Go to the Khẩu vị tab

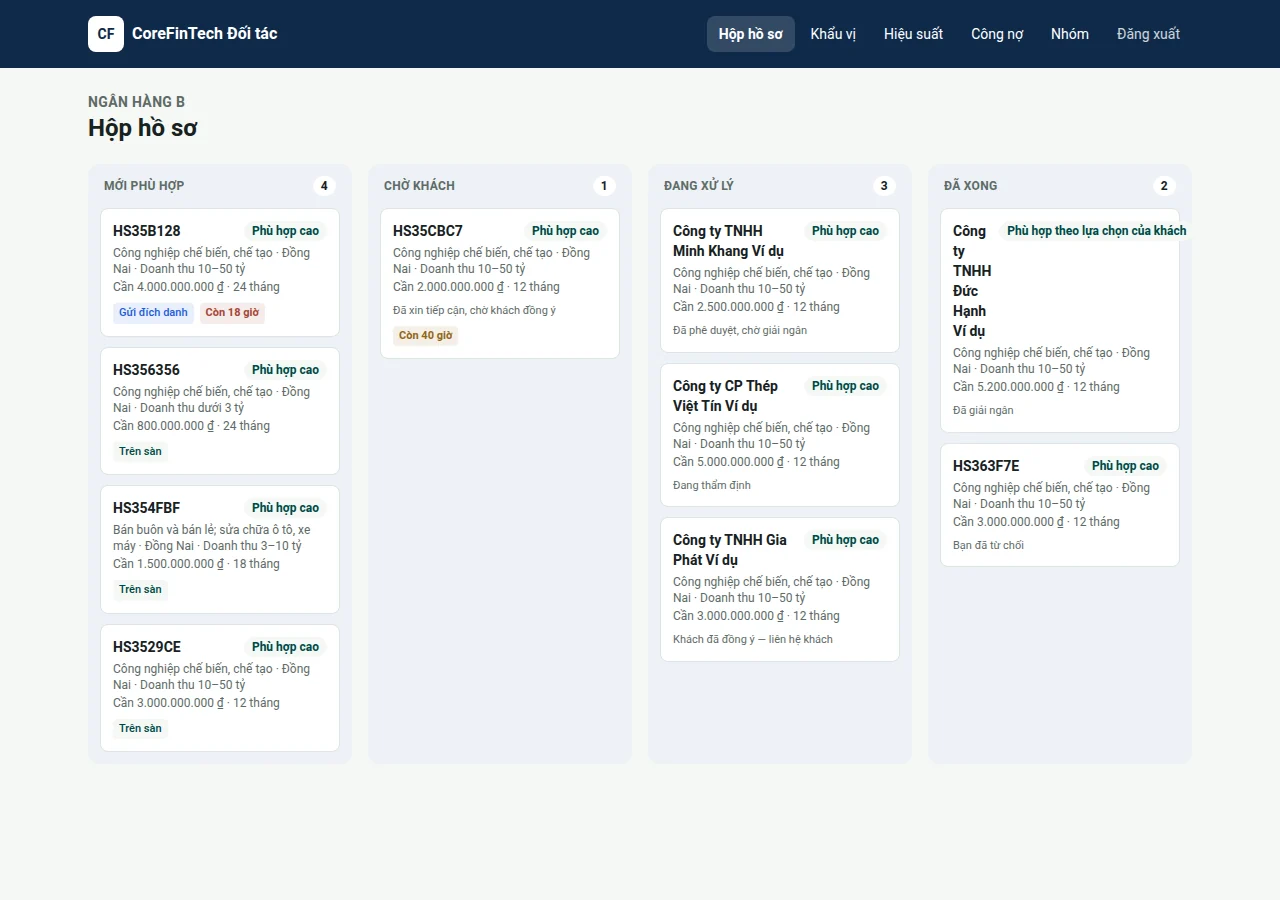[x=833, y=34]
